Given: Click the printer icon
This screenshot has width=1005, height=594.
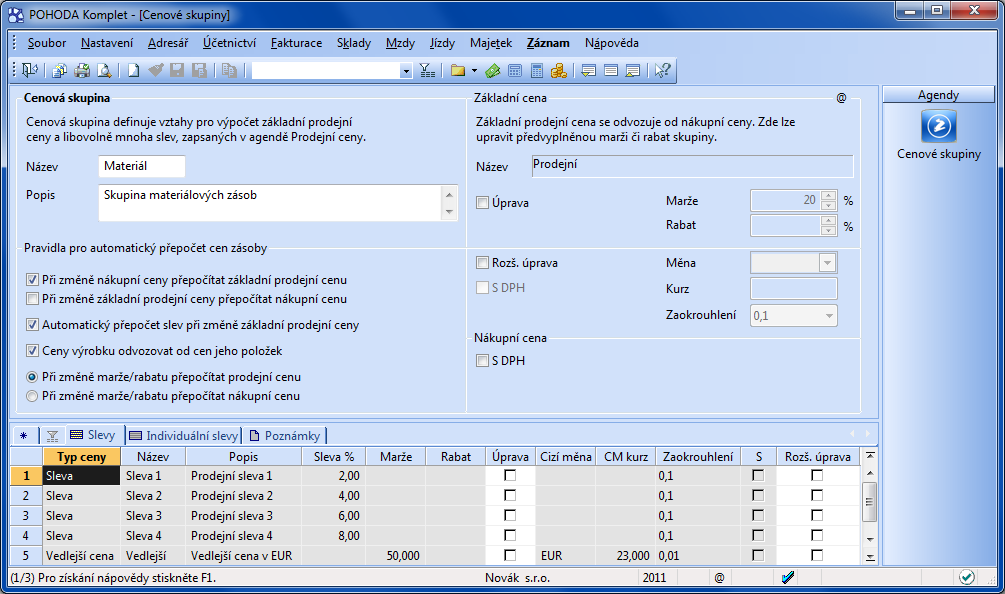Looking at the screenshot, I should [82, 70].
